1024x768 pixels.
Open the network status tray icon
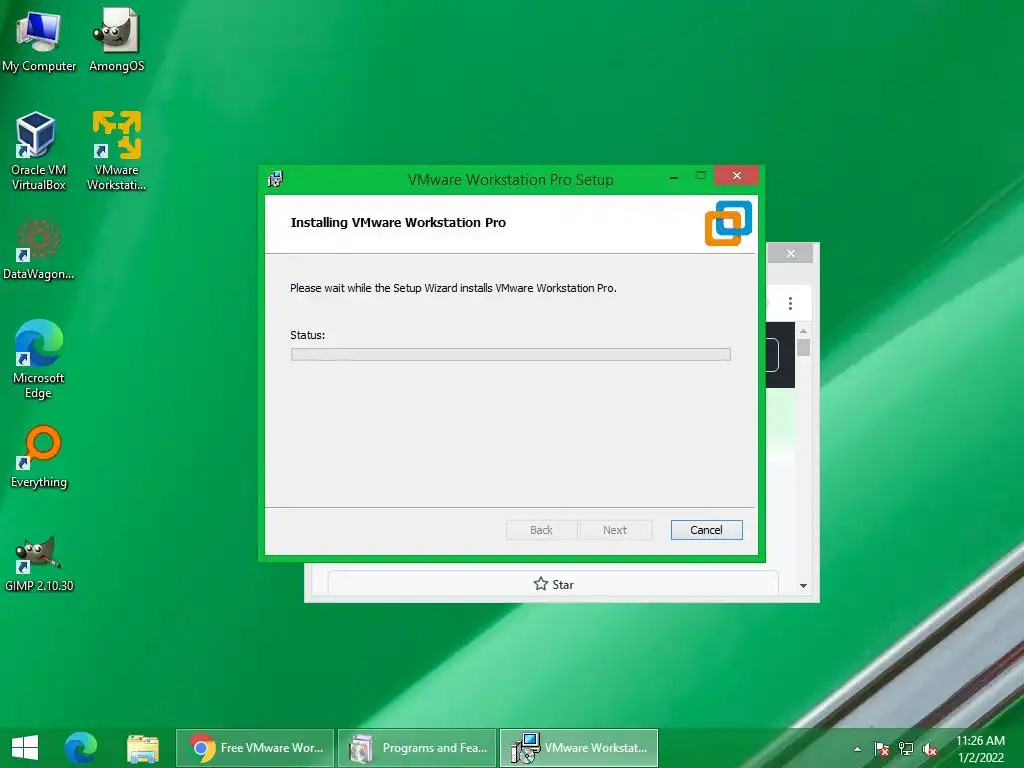tap(906, 749)
